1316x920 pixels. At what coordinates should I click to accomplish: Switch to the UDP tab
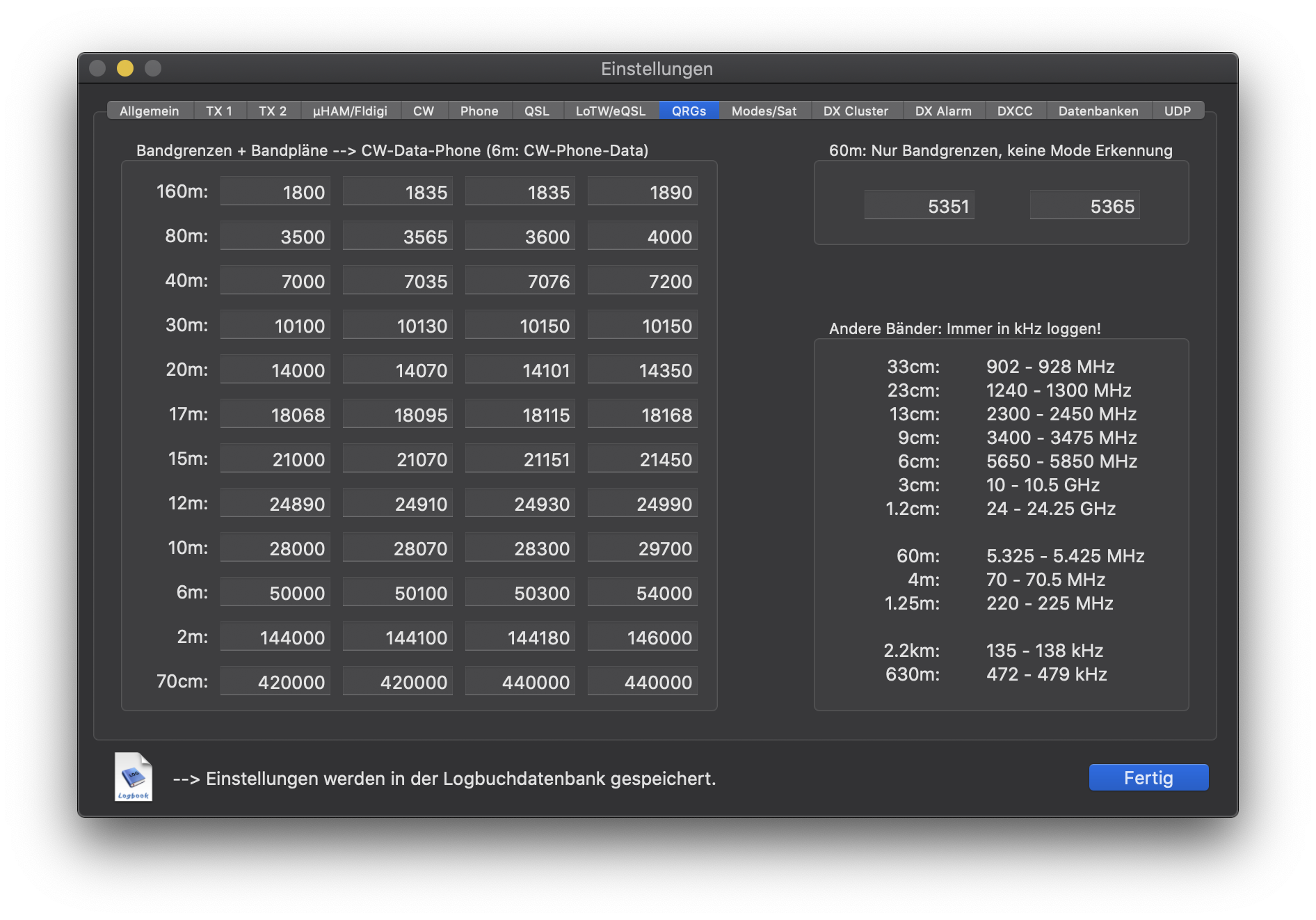[1177, 111]
